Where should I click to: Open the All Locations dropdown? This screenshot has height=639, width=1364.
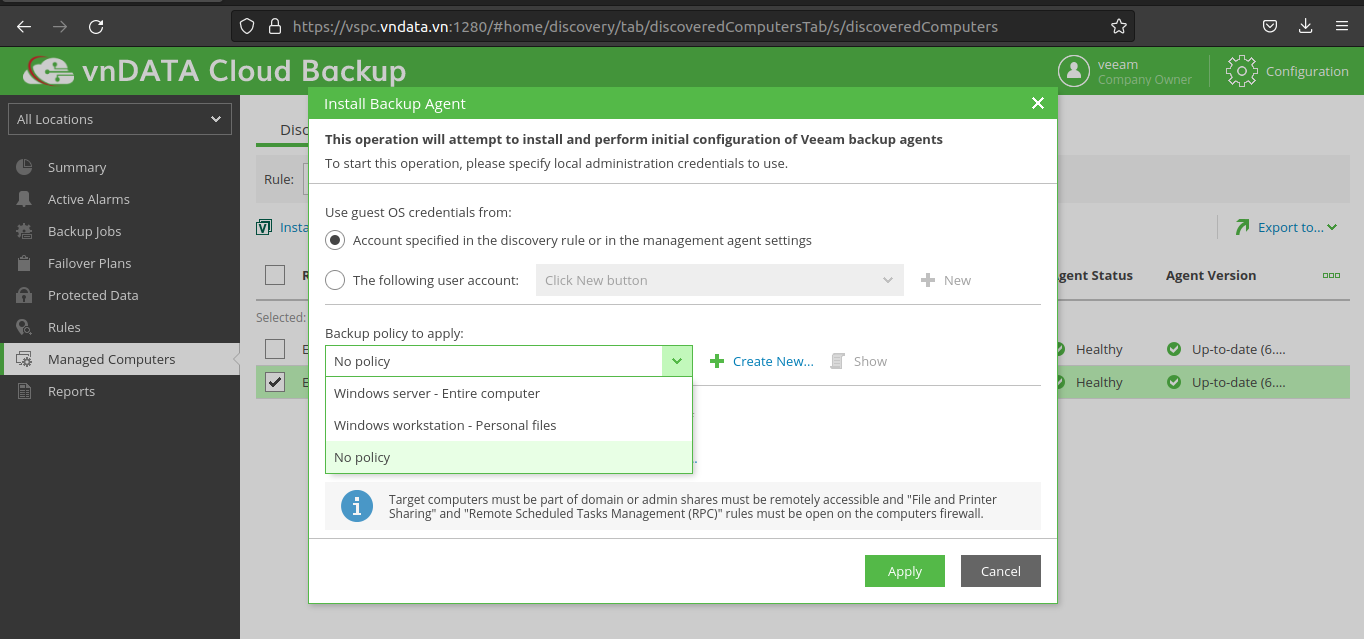tap(119, 119)
